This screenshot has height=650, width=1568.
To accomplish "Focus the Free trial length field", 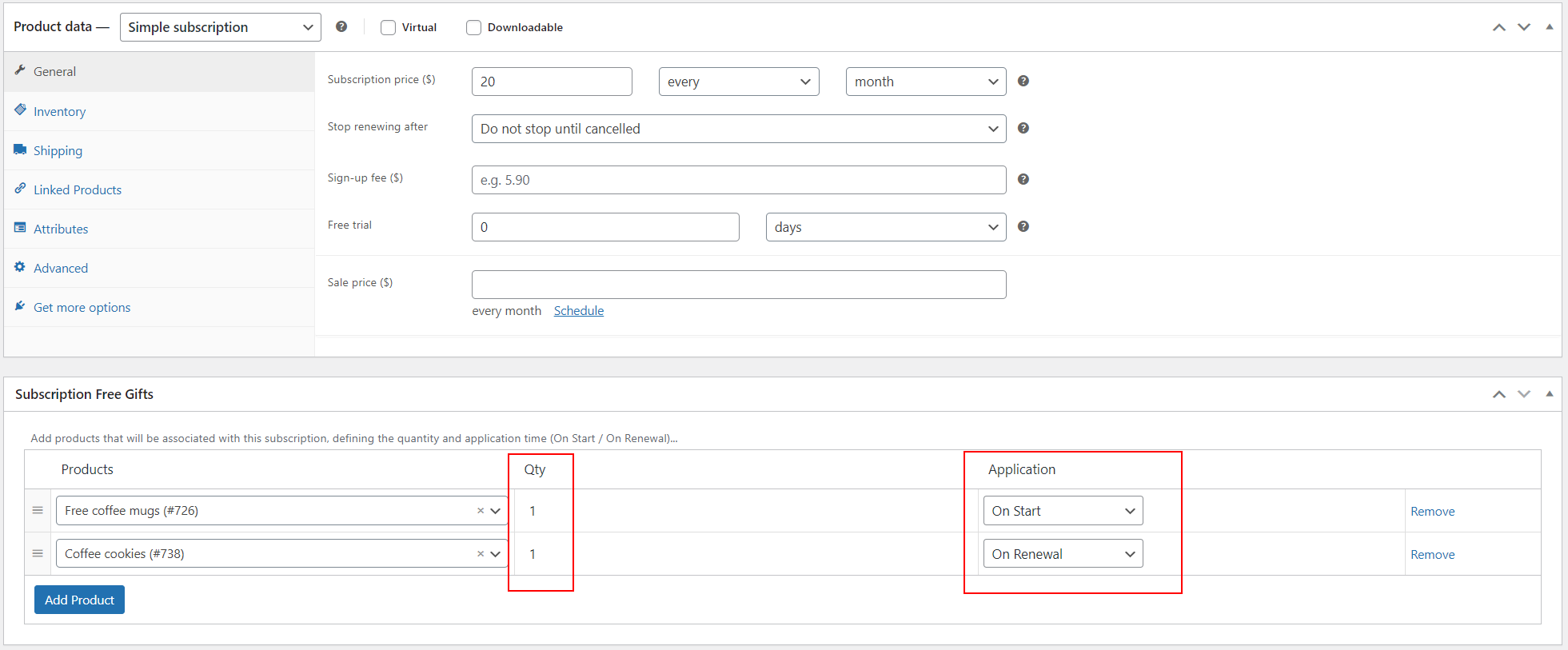I will pyautogui.click(x=605, y=227).
